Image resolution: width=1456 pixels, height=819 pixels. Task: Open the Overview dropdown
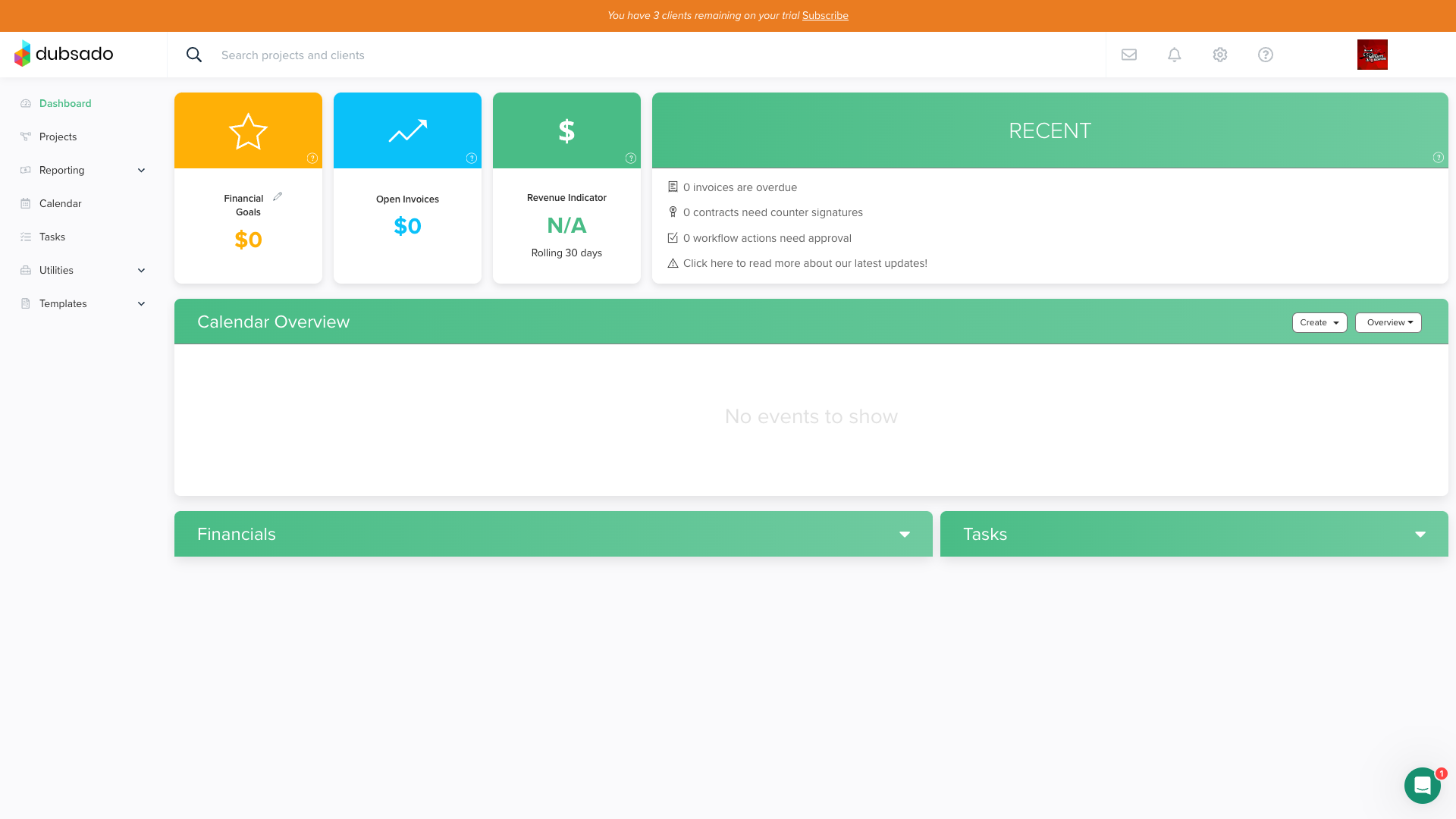pos(1388,322)
